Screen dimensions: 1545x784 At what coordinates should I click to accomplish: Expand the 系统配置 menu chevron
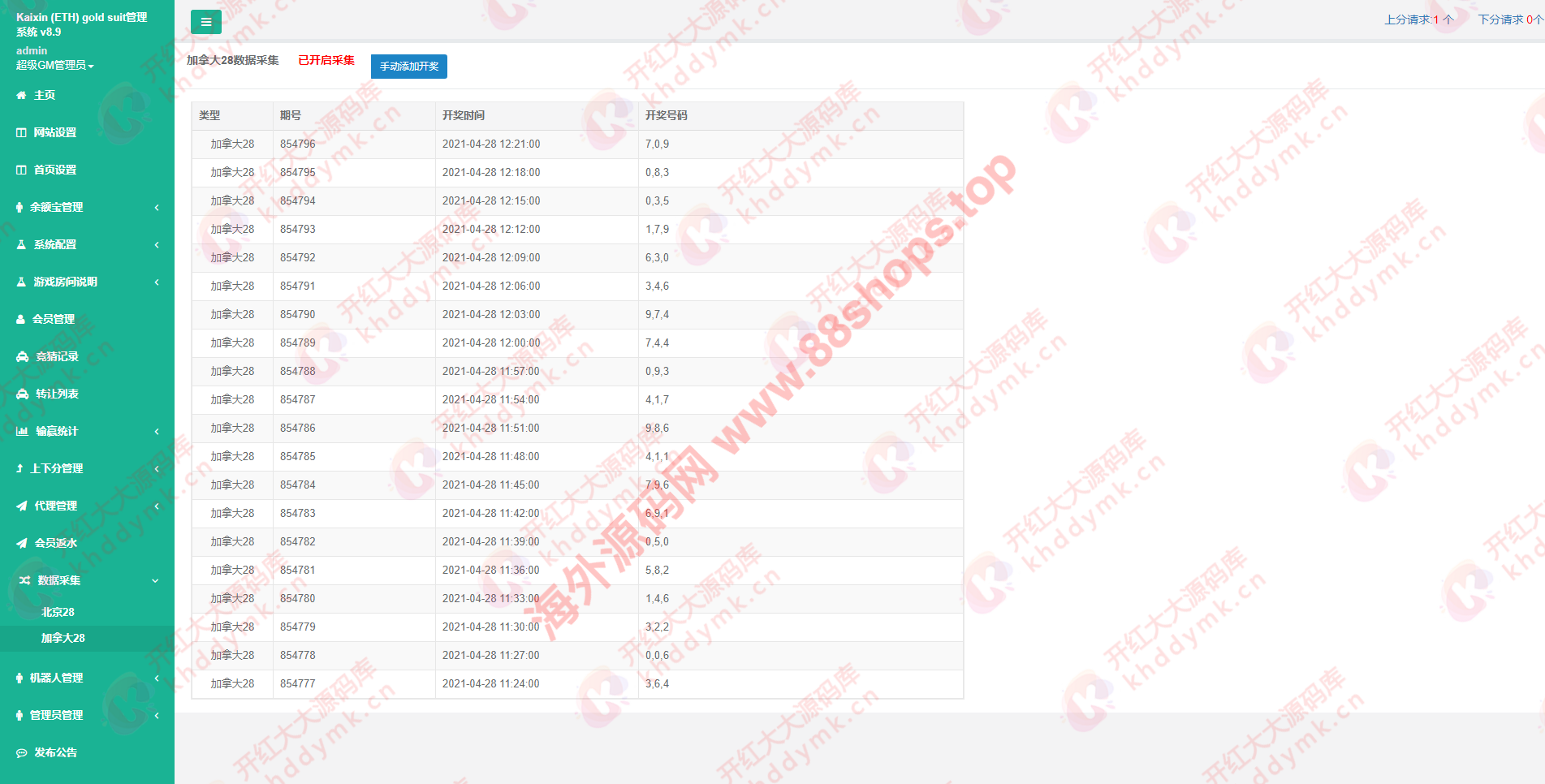pos(157,245)
